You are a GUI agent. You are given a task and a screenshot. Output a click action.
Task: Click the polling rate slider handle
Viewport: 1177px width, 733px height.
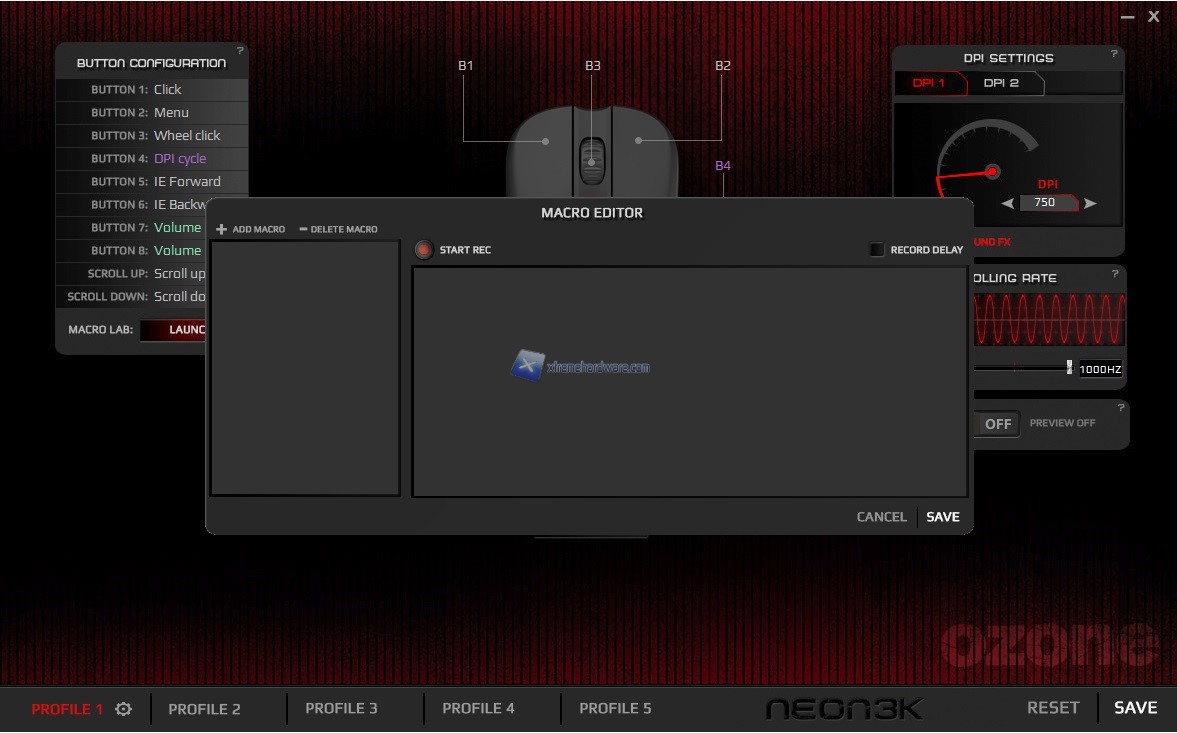point(1069,367)
